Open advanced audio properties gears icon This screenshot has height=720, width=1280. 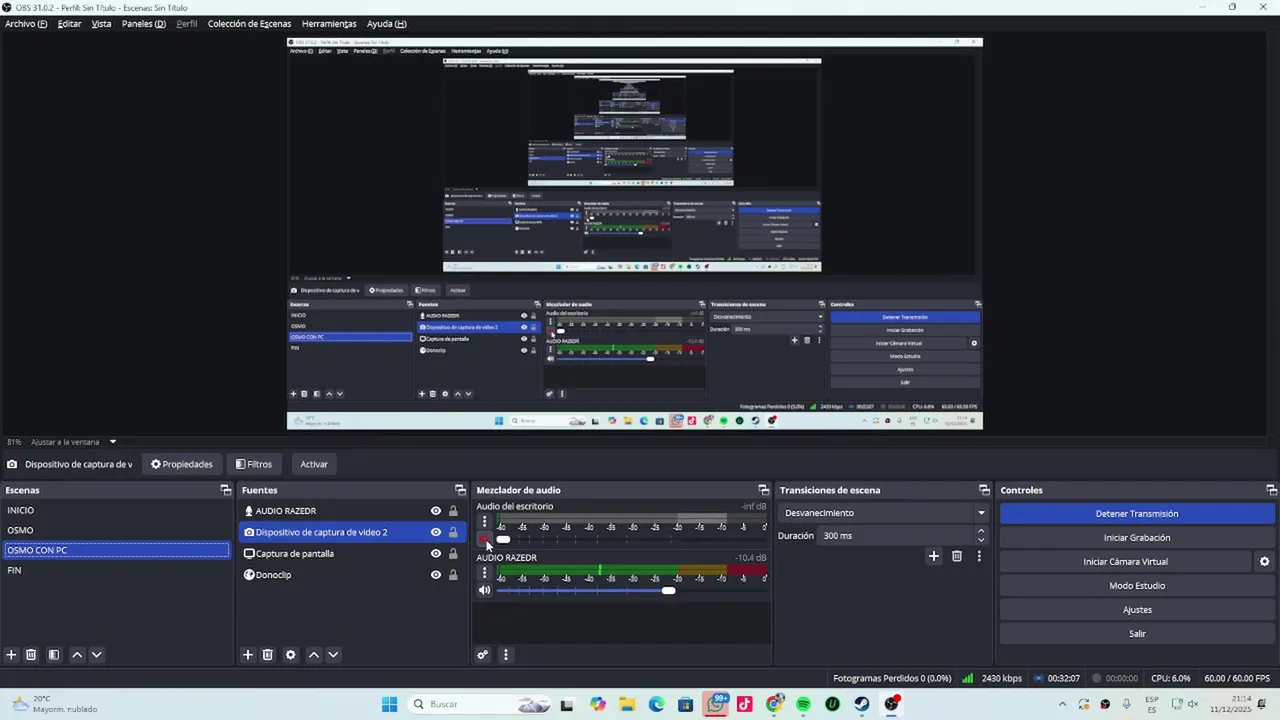click(483, 655)
